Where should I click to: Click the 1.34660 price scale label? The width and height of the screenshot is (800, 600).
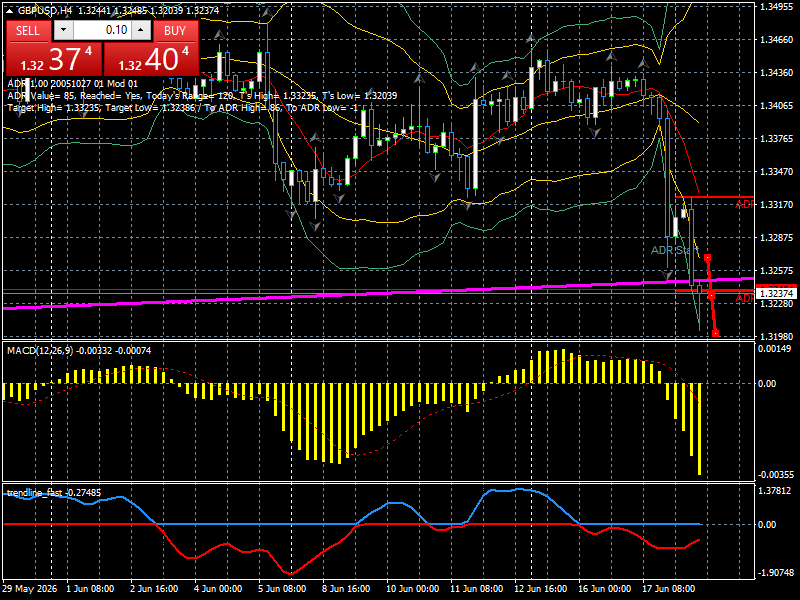(x=777, y=39)
